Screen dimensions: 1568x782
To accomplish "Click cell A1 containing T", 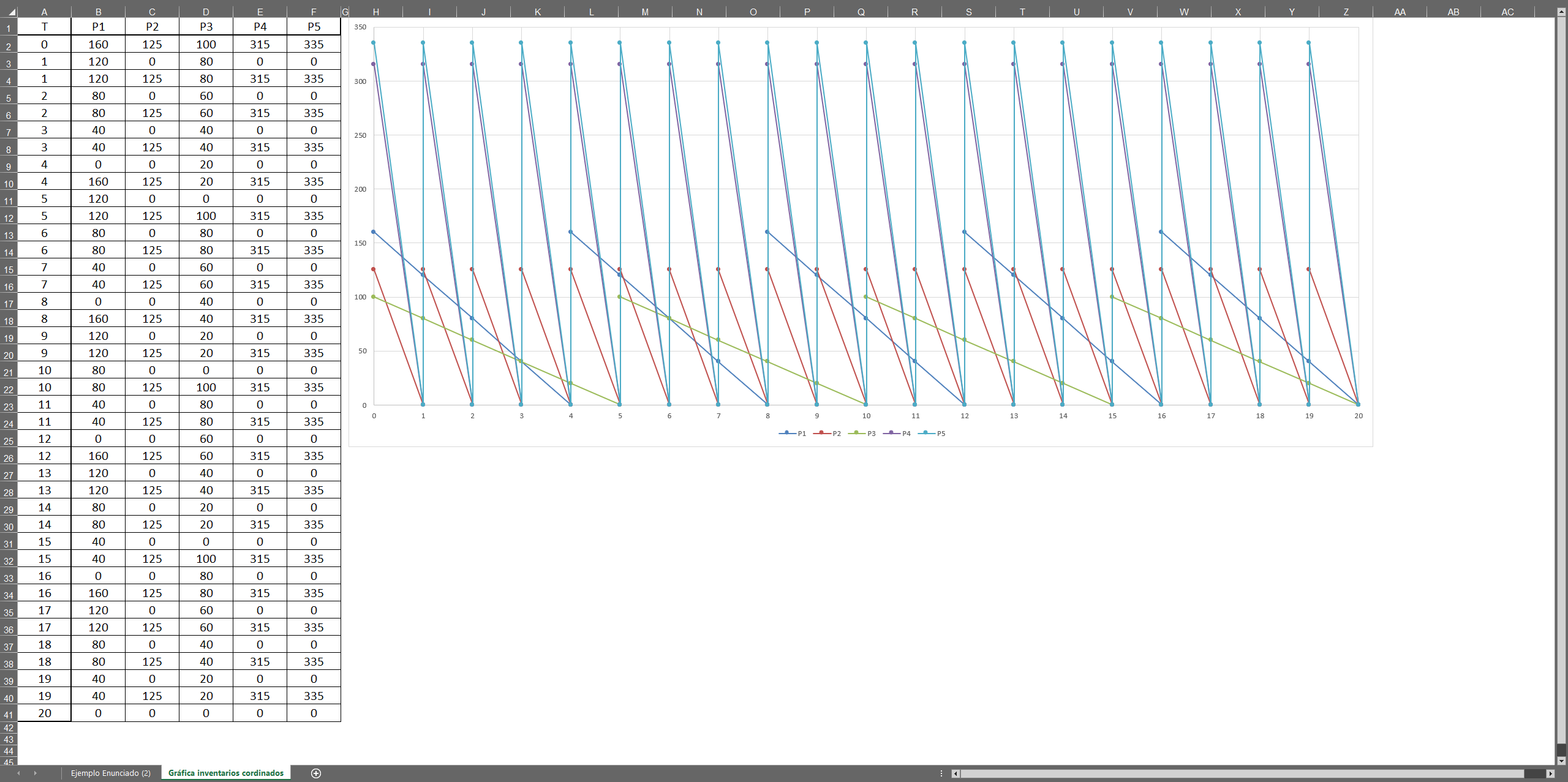I will tap(44, 26).
